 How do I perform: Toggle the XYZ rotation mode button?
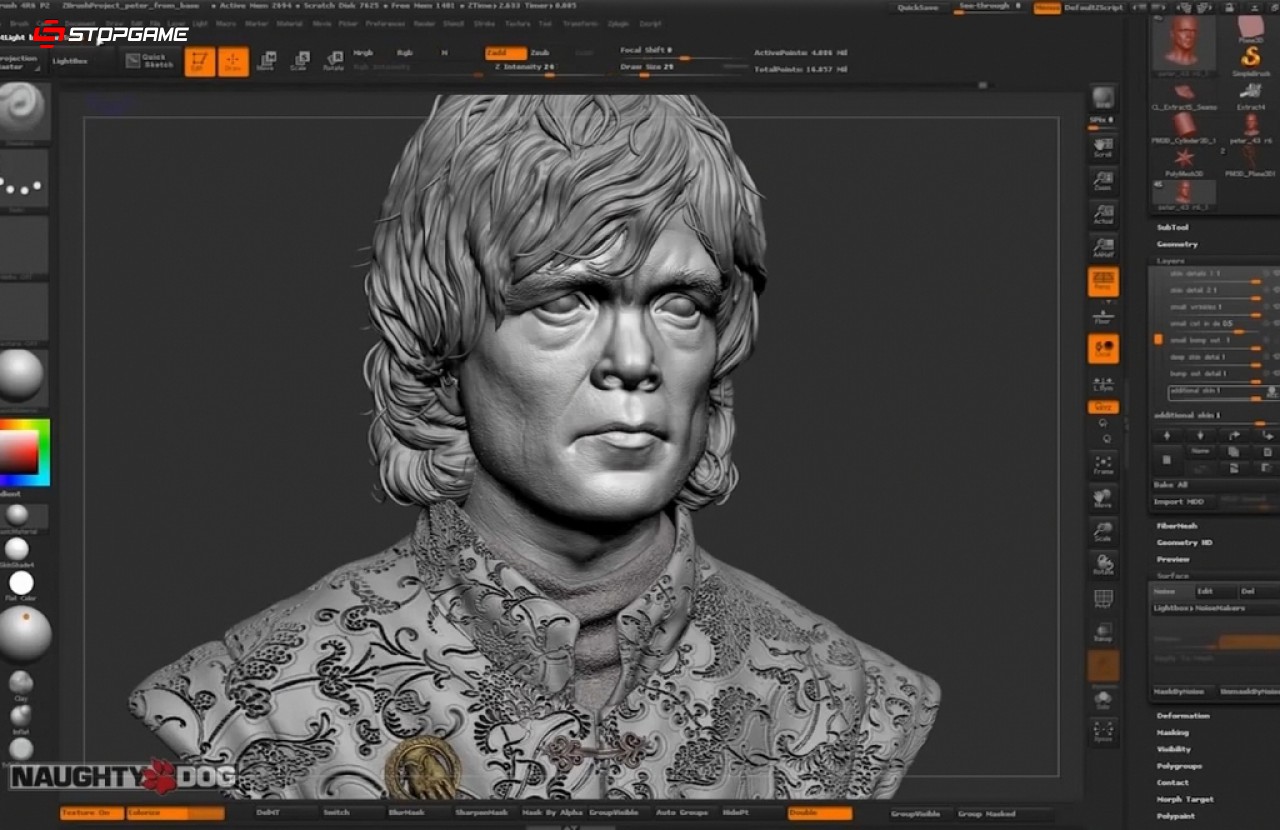[1103, 407]
